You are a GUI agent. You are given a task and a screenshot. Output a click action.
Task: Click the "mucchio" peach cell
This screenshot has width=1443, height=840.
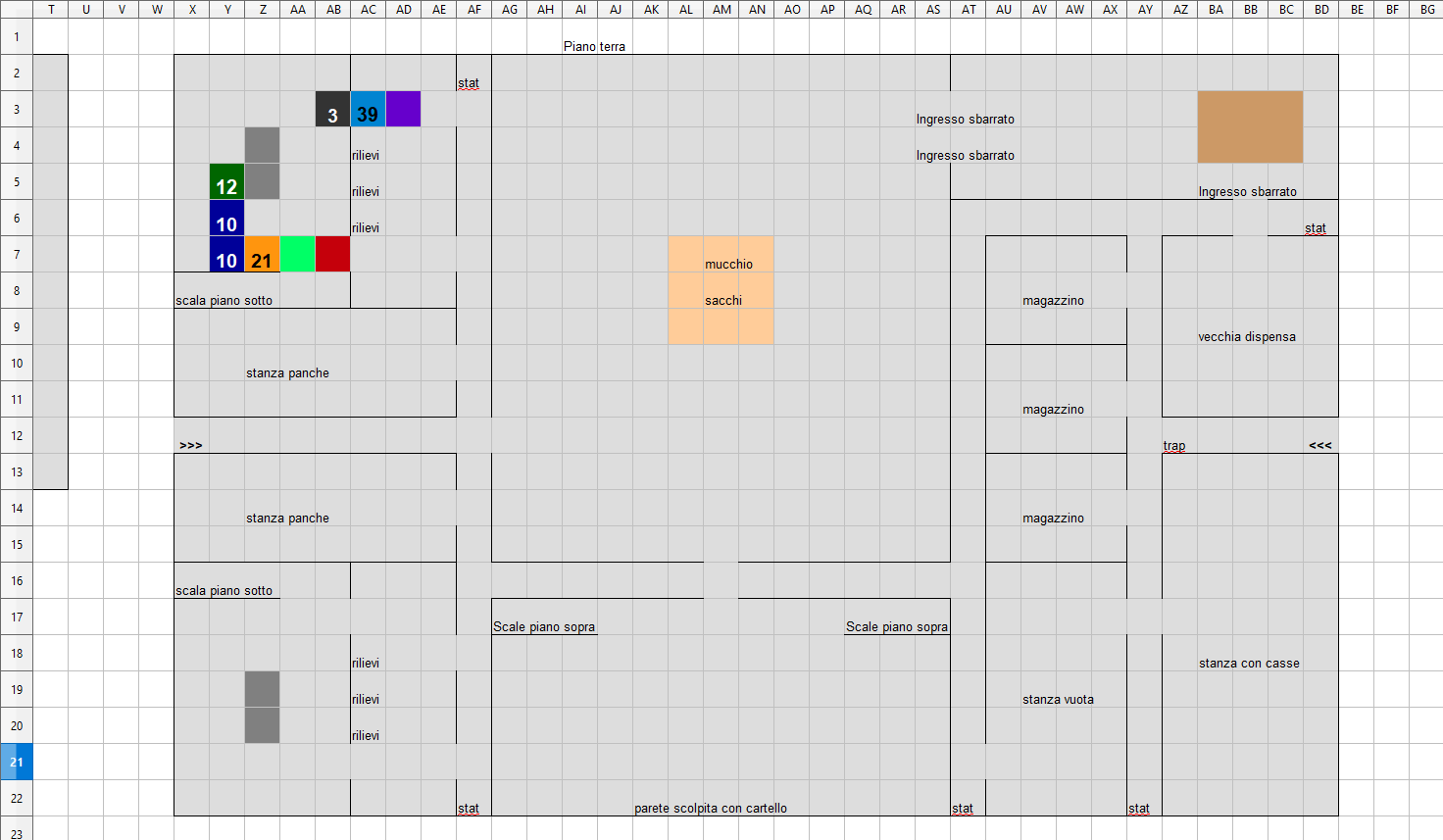tap(728, 264)
